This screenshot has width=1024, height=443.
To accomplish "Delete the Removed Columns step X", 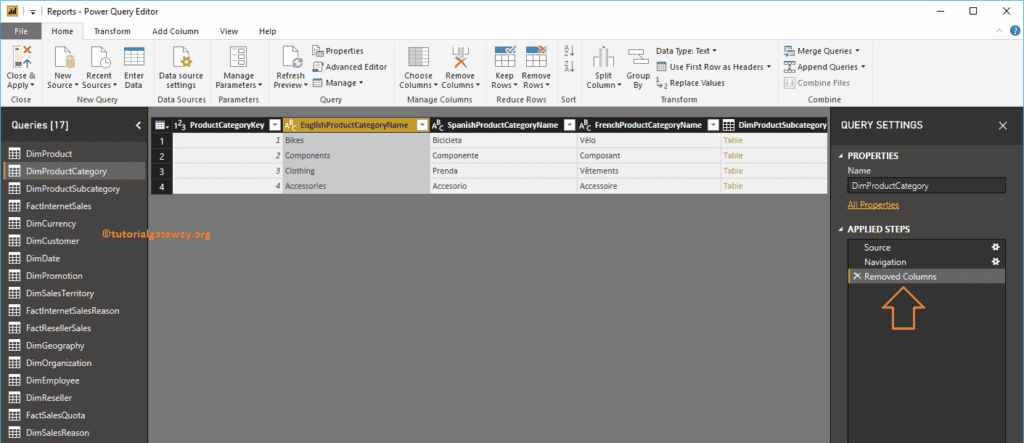I will click(857, 276).
